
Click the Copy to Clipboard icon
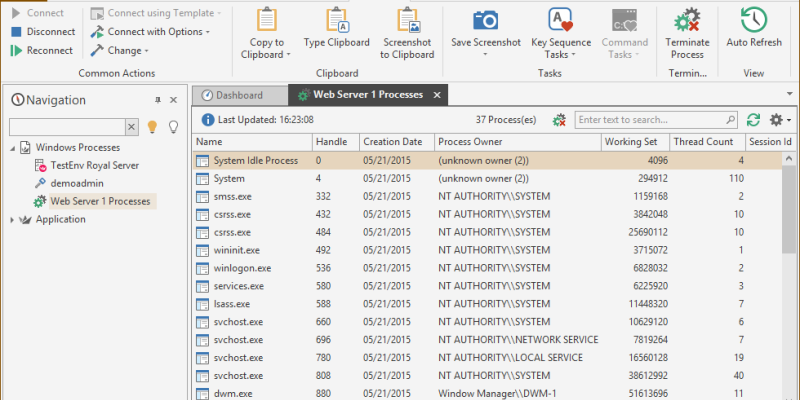pyautogui.click(x=267, y=21)
